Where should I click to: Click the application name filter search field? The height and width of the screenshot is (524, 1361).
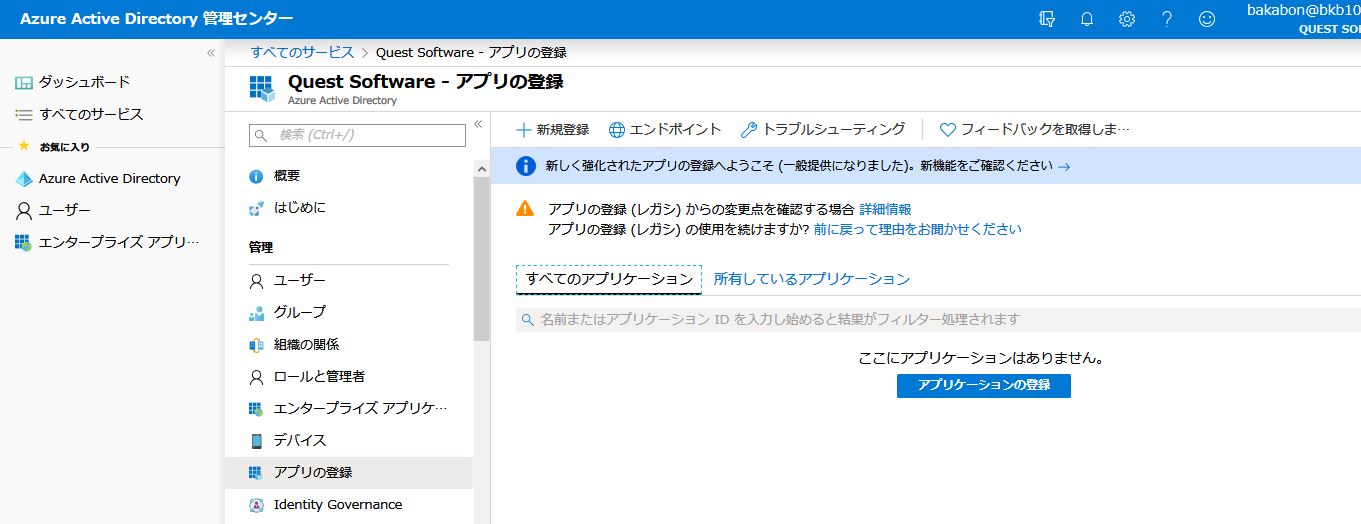938,319
